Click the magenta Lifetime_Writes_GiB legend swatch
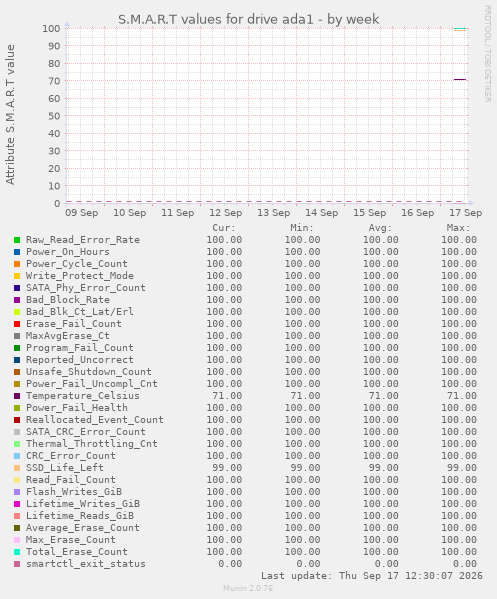The height and width of the screenshot is (599, 497). 17,504
